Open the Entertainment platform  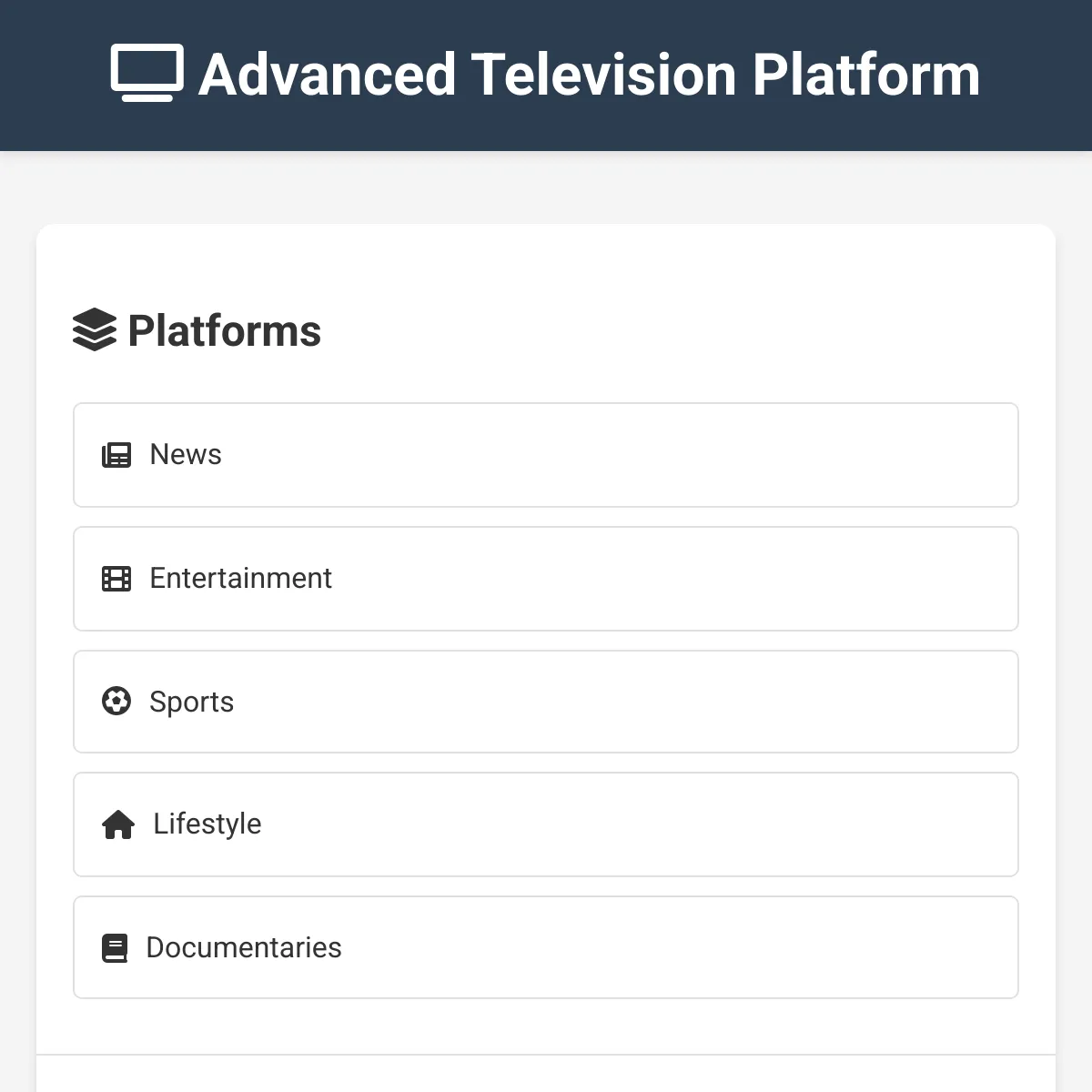(546, 579)
